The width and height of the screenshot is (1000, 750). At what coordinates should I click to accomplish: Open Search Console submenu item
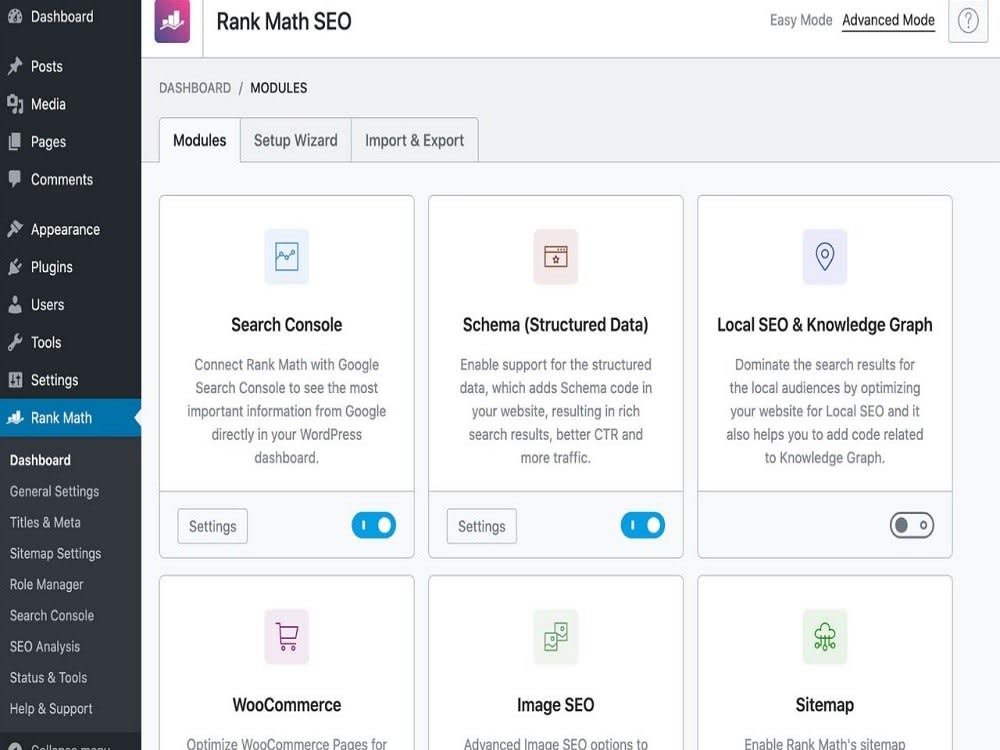[x=52, y=615]
